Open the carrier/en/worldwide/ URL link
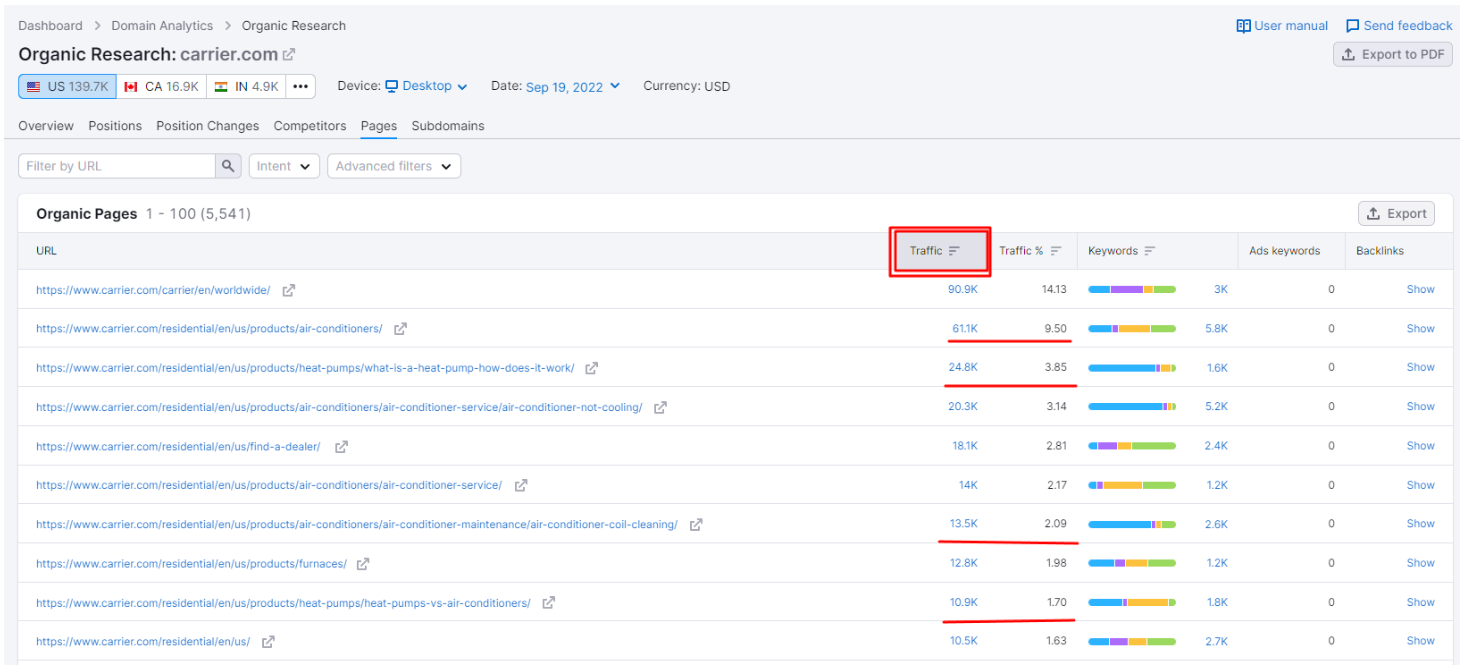 pyautogui.click(x=153, y=290)
